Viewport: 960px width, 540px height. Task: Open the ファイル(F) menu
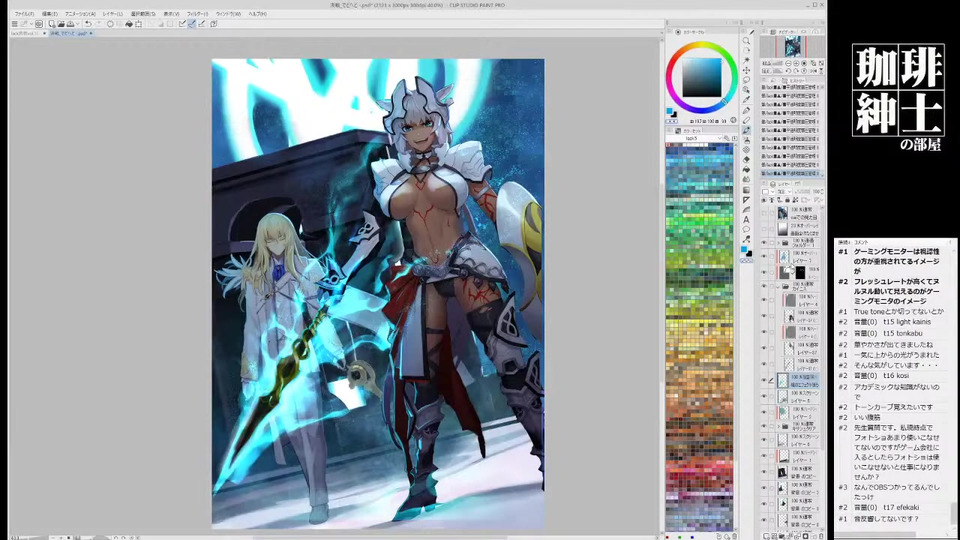pos(24,13)
